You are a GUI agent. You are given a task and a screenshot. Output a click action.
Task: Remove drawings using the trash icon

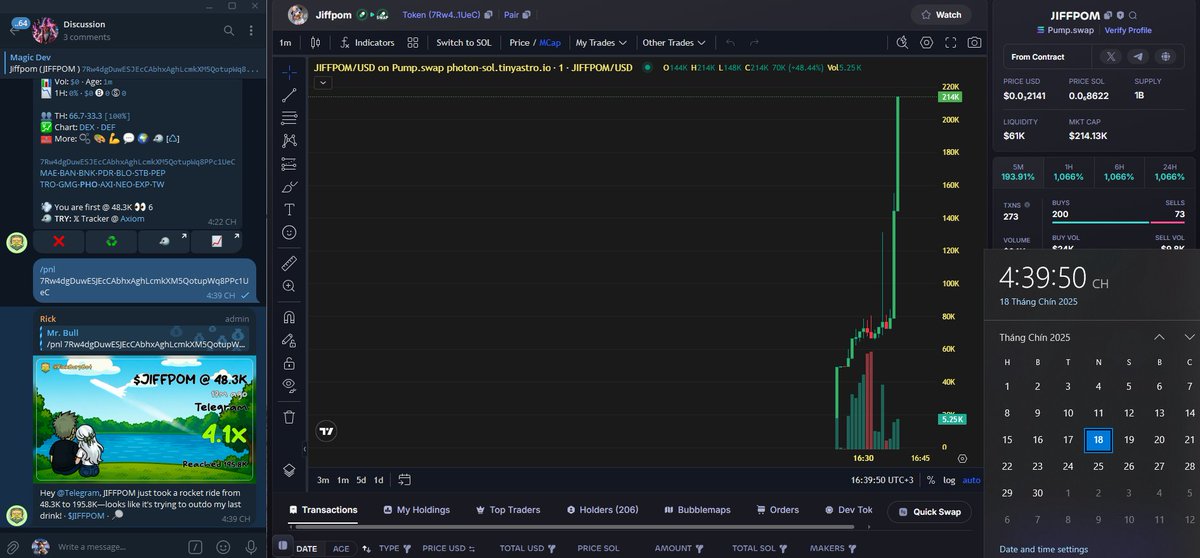(289, 416)
